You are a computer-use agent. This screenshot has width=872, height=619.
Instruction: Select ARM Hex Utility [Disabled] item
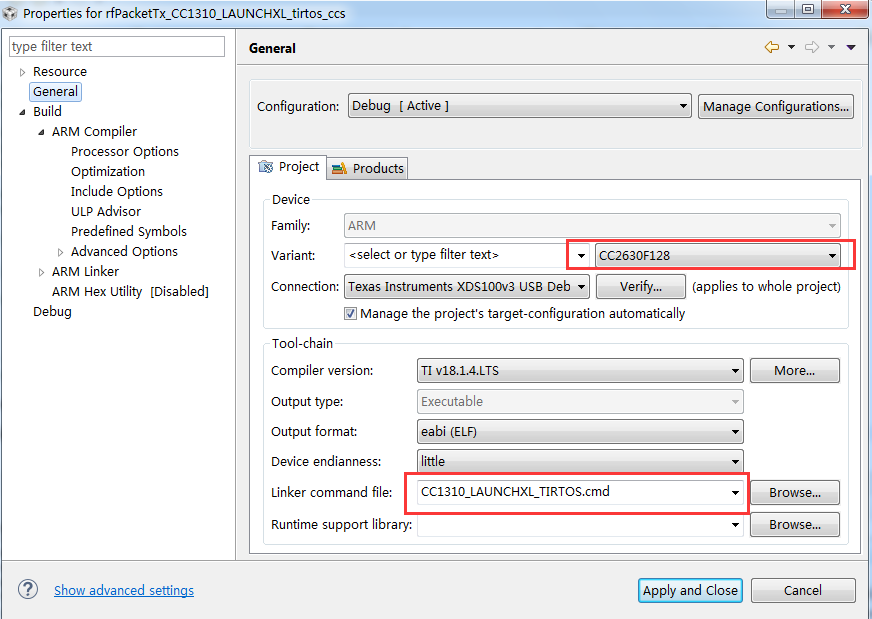[x=130, y=292]
